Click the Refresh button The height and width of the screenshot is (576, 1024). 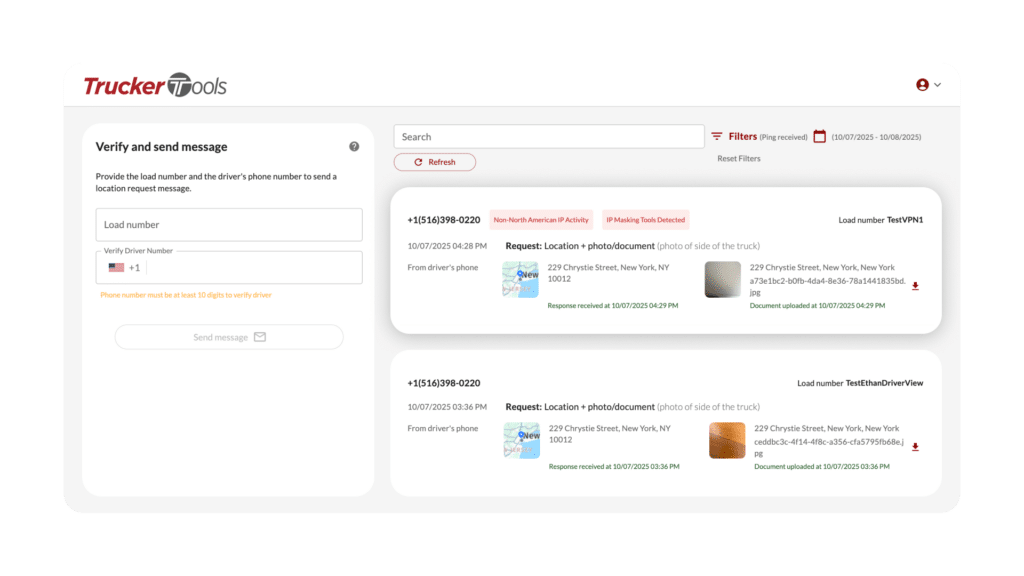coord(434,162)
